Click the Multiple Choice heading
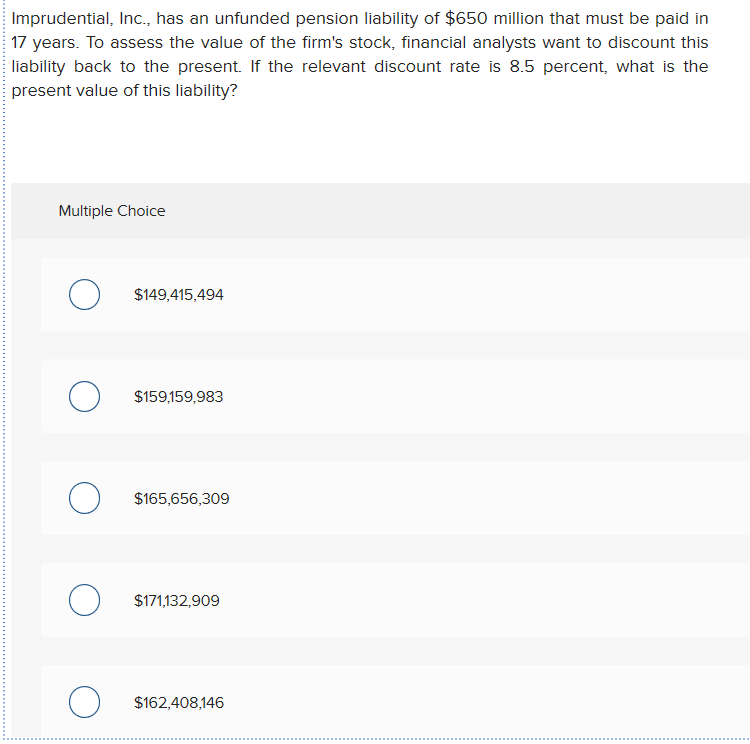Image resolution: width=750 pixels, height=744 pixels. point(112,211)
